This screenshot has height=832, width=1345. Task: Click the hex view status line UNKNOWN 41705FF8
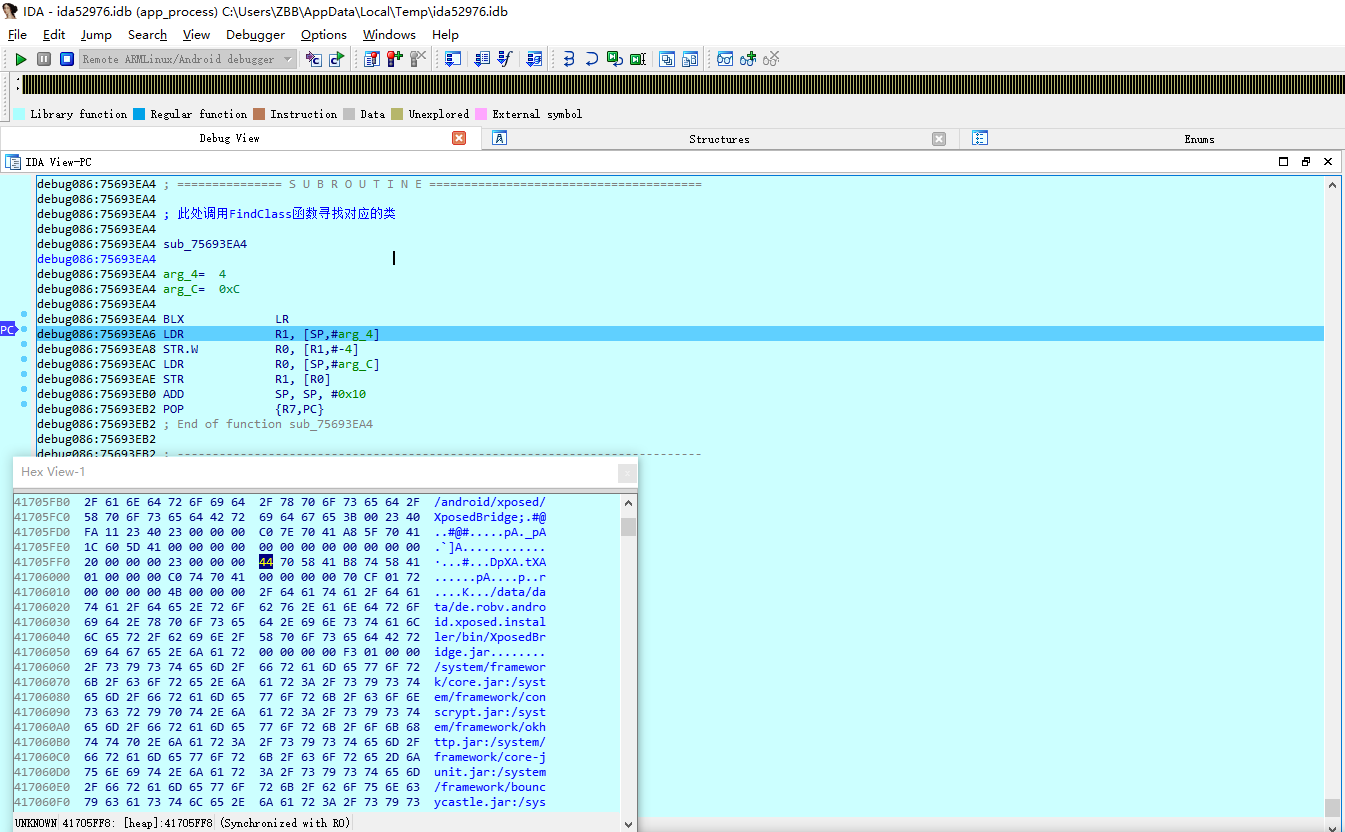(x=183, y=823)
